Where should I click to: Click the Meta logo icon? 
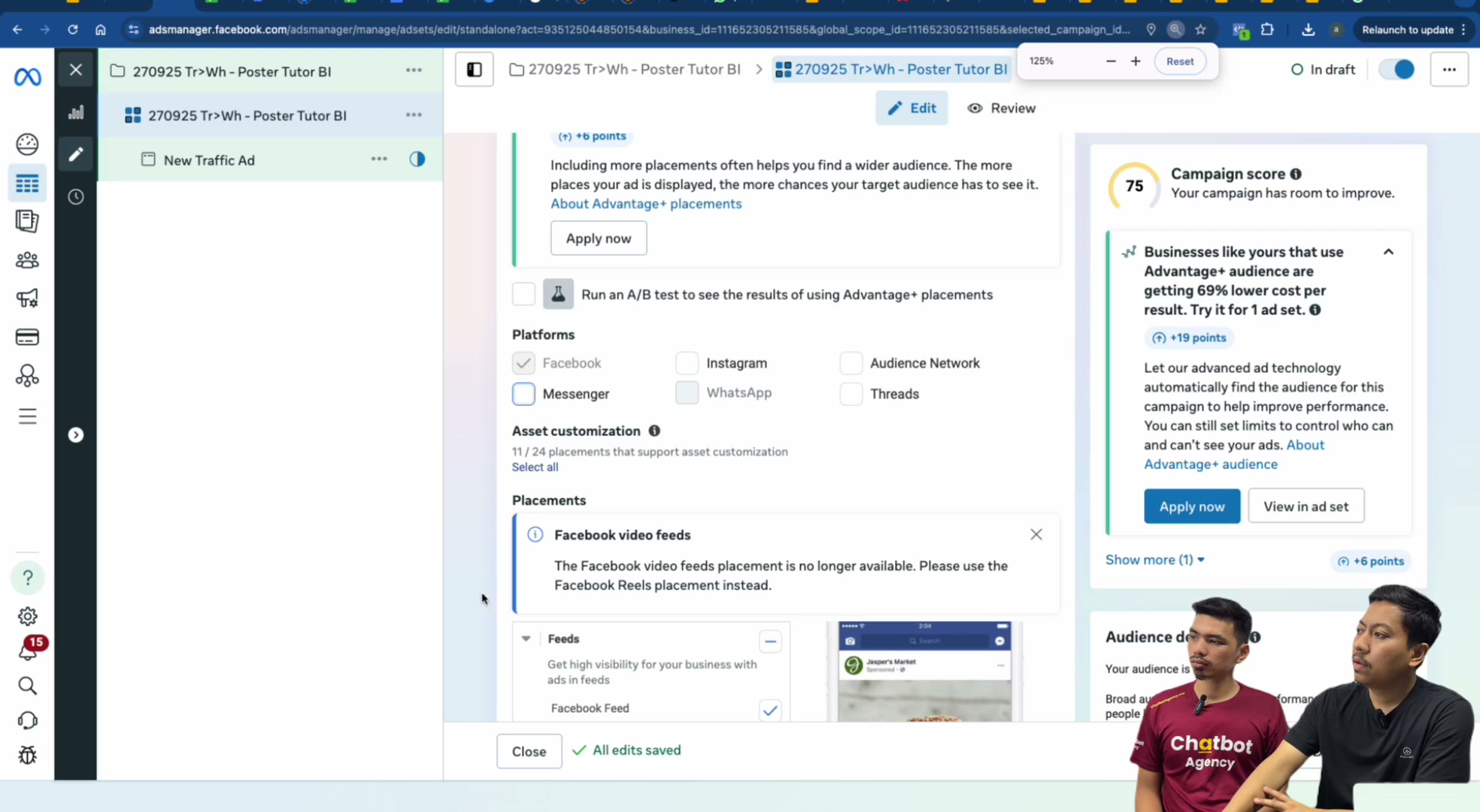pos(27,76)
